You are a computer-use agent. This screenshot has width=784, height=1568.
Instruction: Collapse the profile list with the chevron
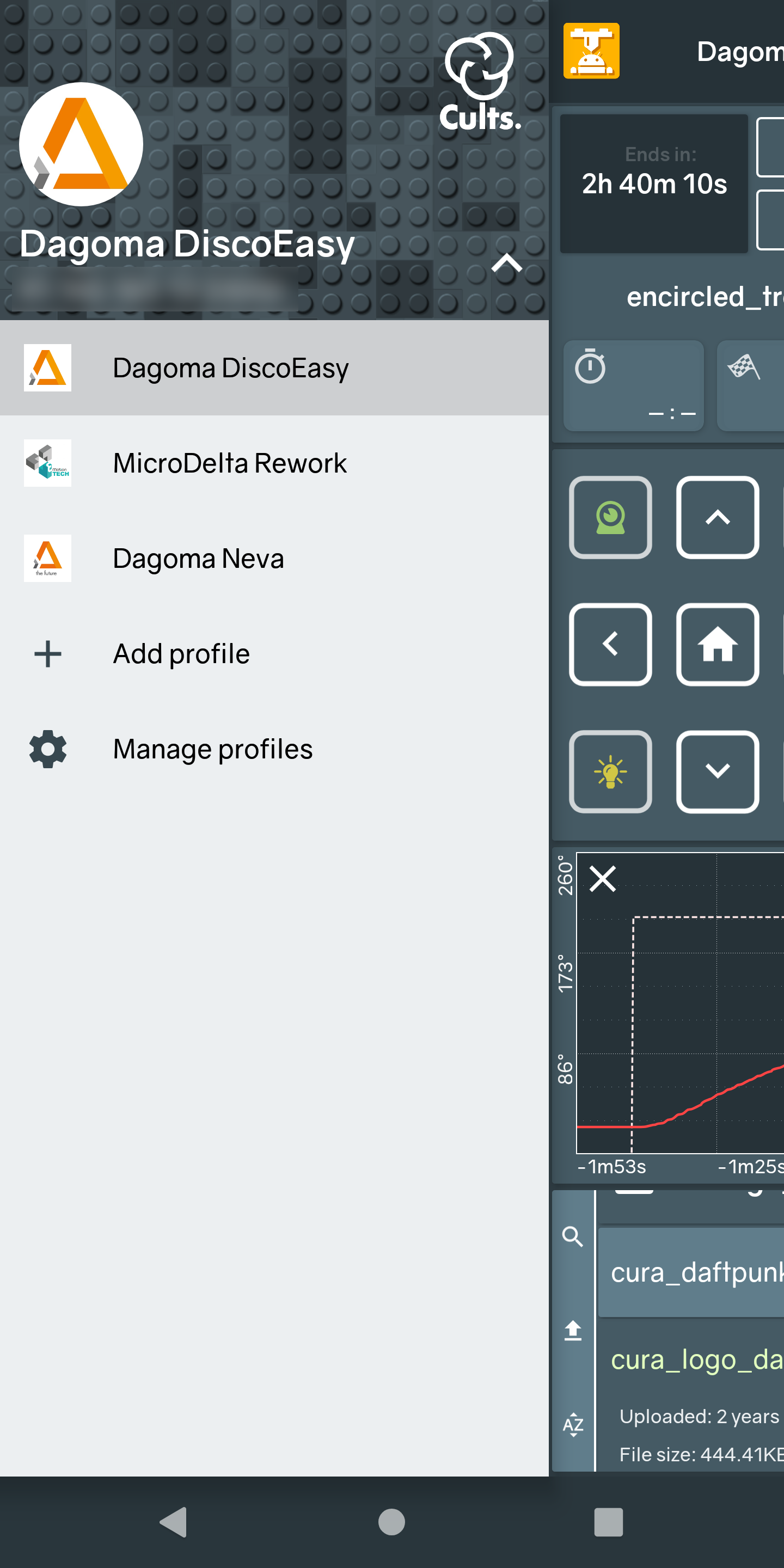coord(506,264)
